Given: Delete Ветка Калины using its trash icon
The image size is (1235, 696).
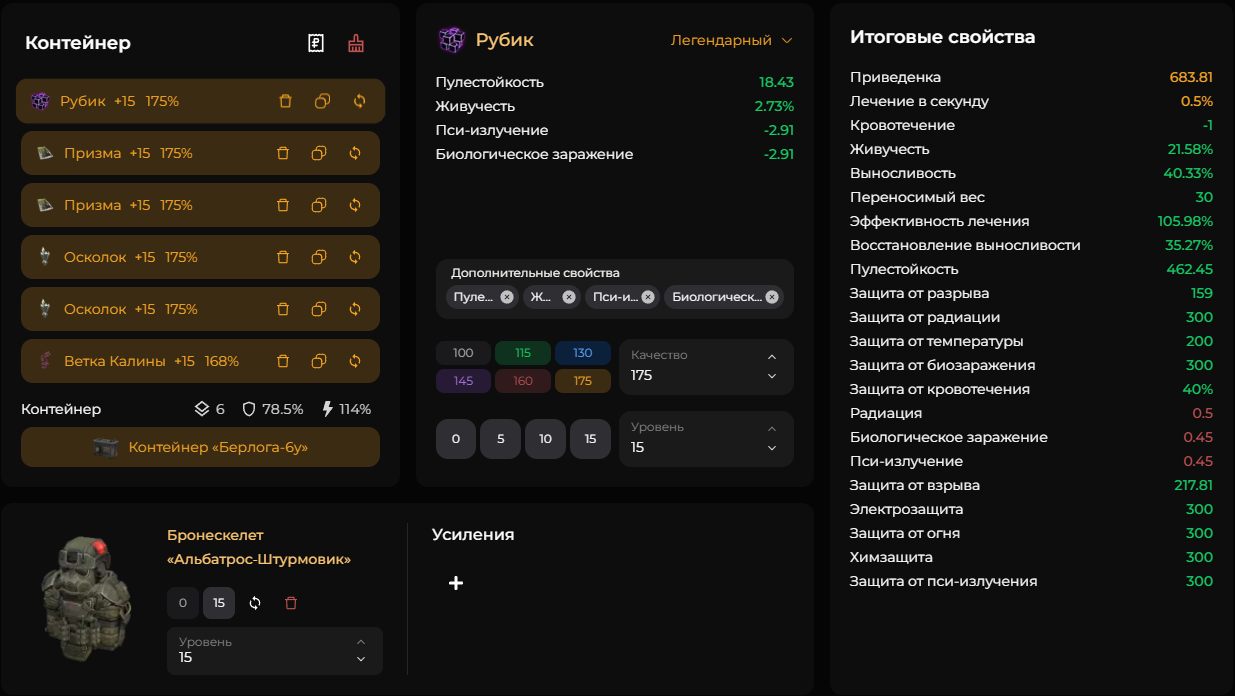Looking at the screenshot, I should point(283,361).
